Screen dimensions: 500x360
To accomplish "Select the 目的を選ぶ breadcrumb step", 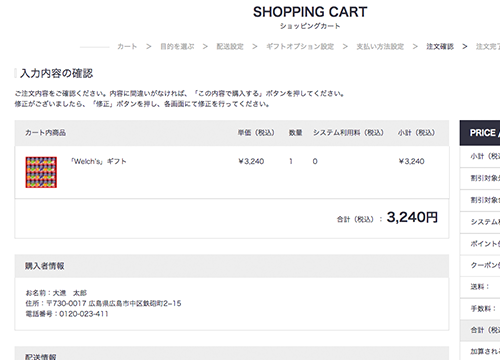I will pos(177,46).
